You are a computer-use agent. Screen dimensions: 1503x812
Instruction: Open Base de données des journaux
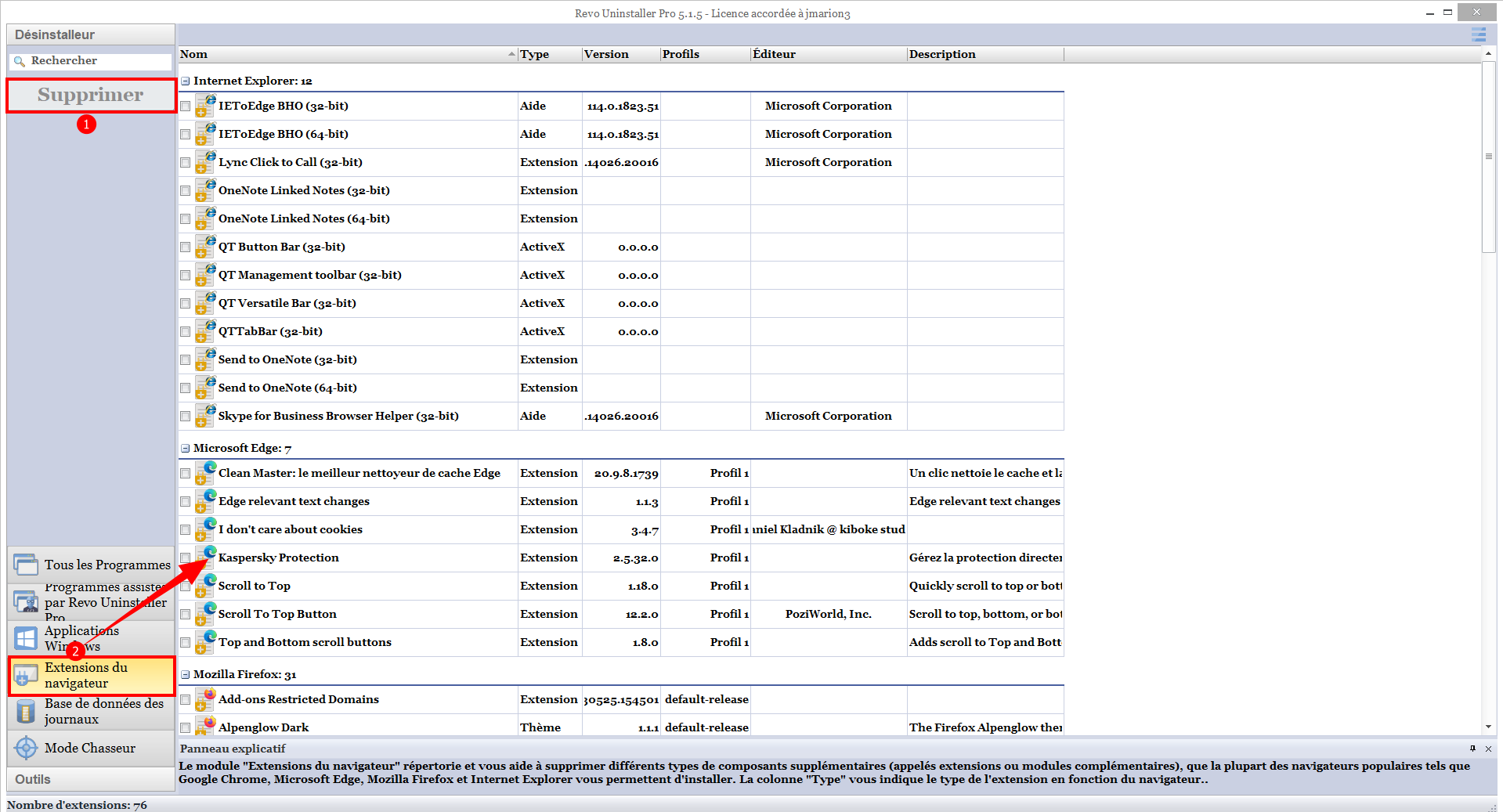tap(91, 711)
